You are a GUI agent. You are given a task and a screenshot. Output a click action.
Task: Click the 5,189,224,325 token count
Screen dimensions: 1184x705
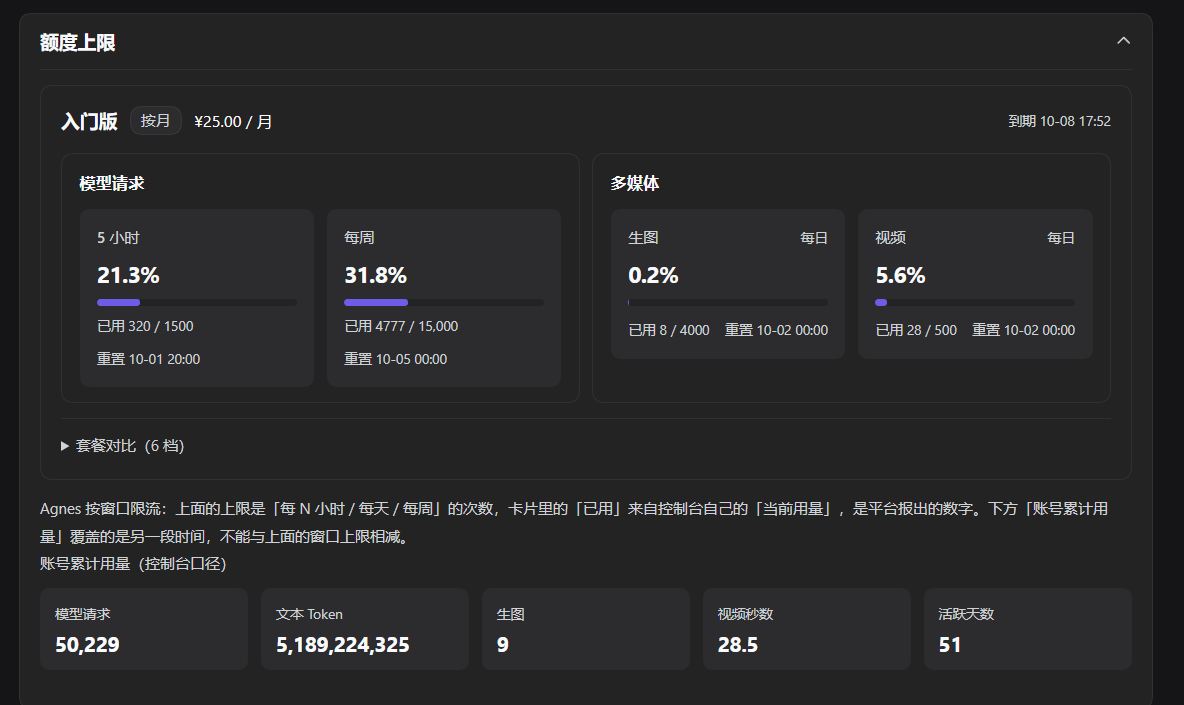343,645
